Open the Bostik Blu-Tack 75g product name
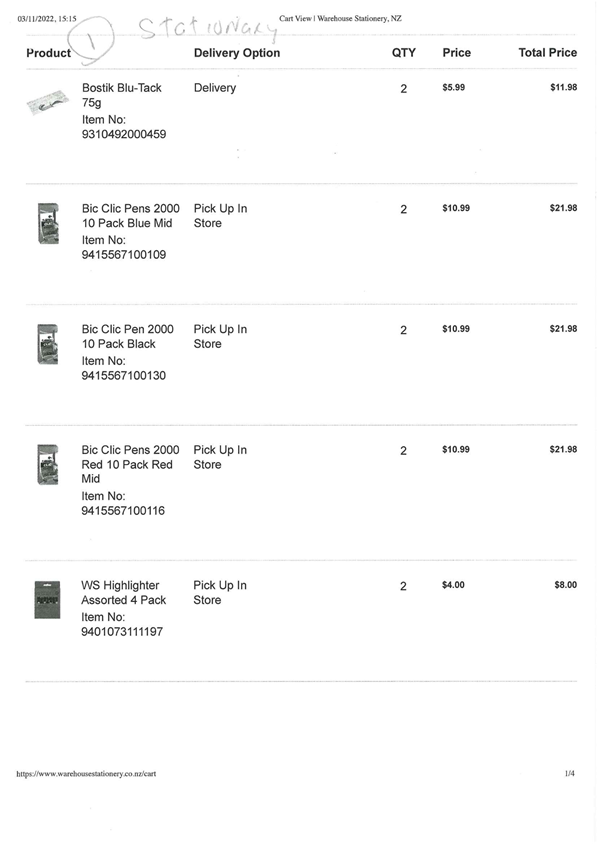The width and height of the screenshot is (597, 844). (122, 95)
